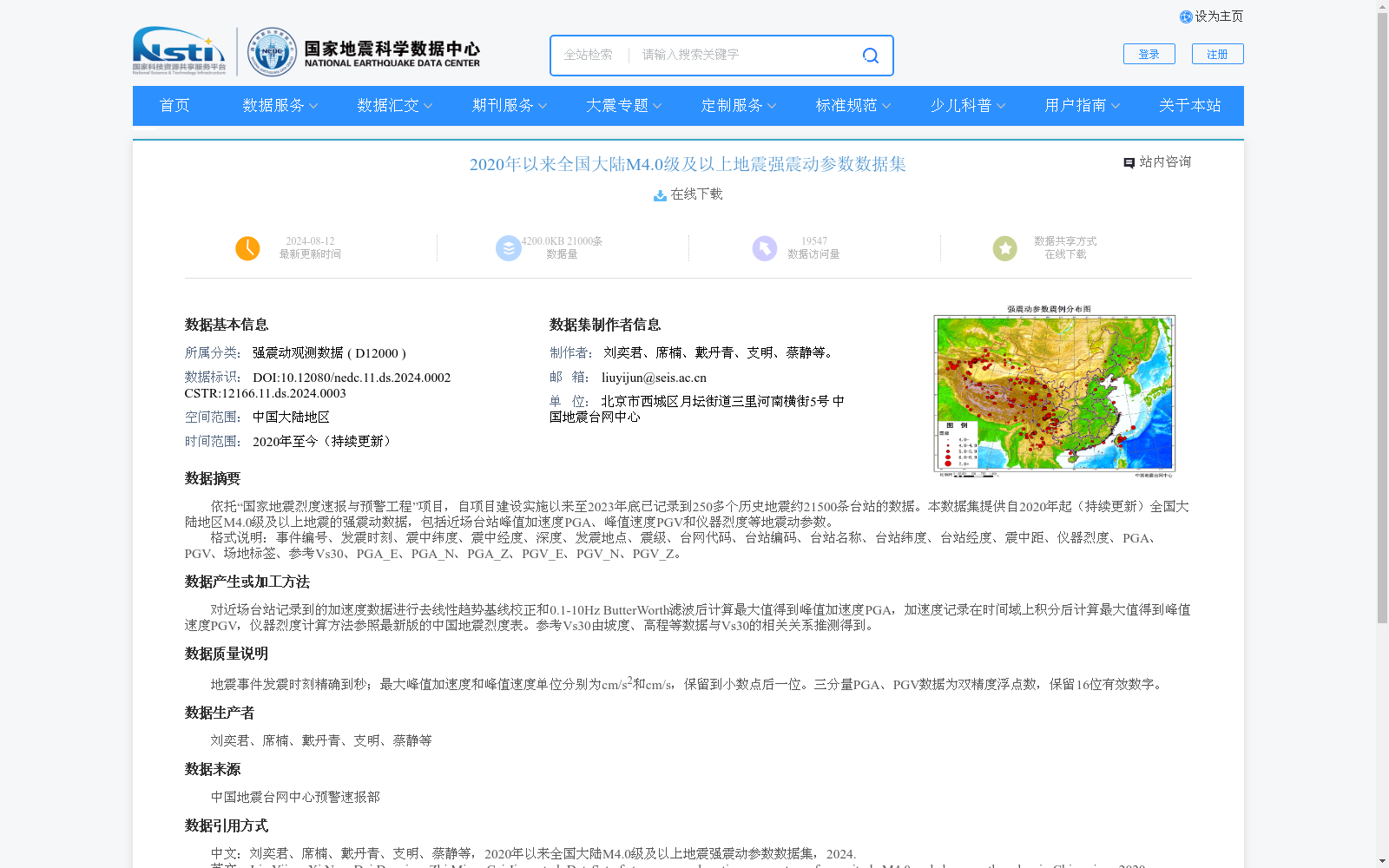Click the dataset title heading link
Screen dimensions: 1389x868
coord(688,164)
